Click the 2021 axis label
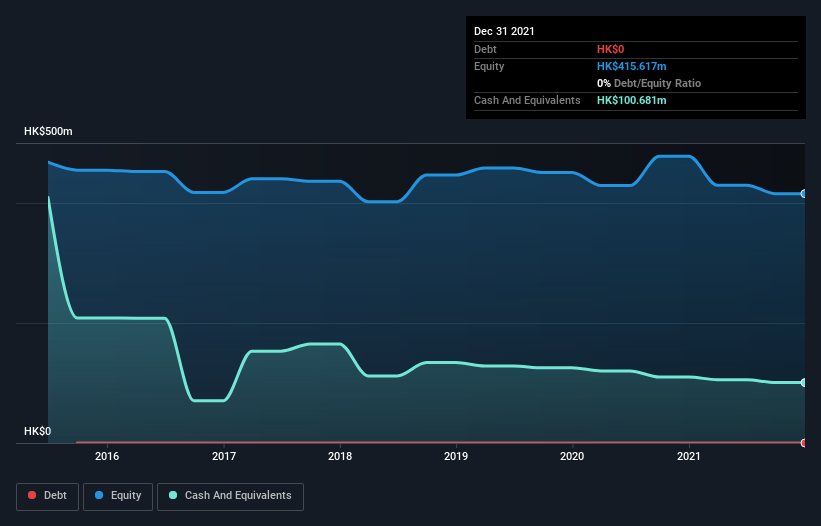The width and height of the screenshot is (821, 526). (689, 456)
